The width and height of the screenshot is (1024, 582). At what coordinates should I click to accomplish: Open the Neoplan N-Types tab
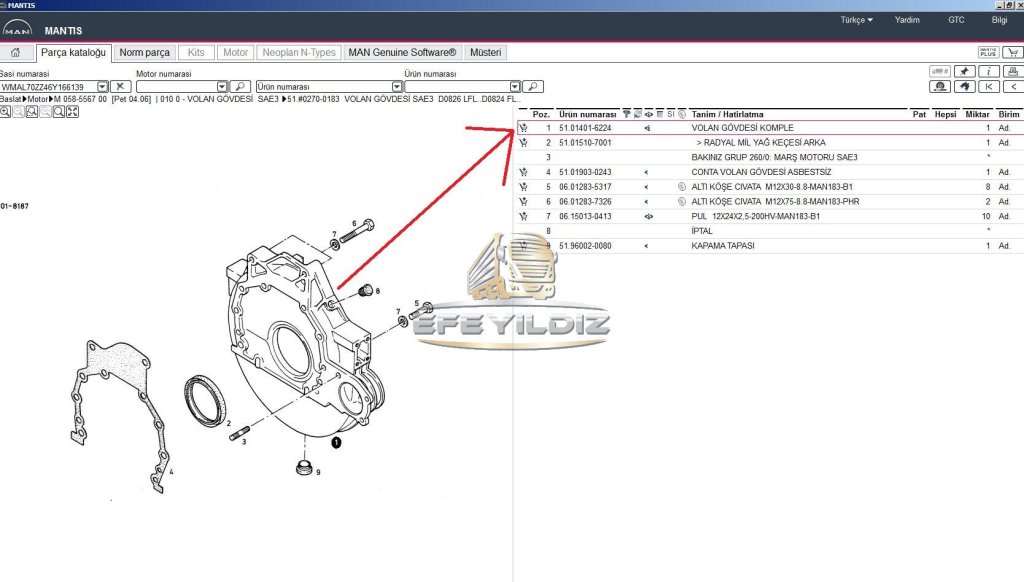(298, 52)
